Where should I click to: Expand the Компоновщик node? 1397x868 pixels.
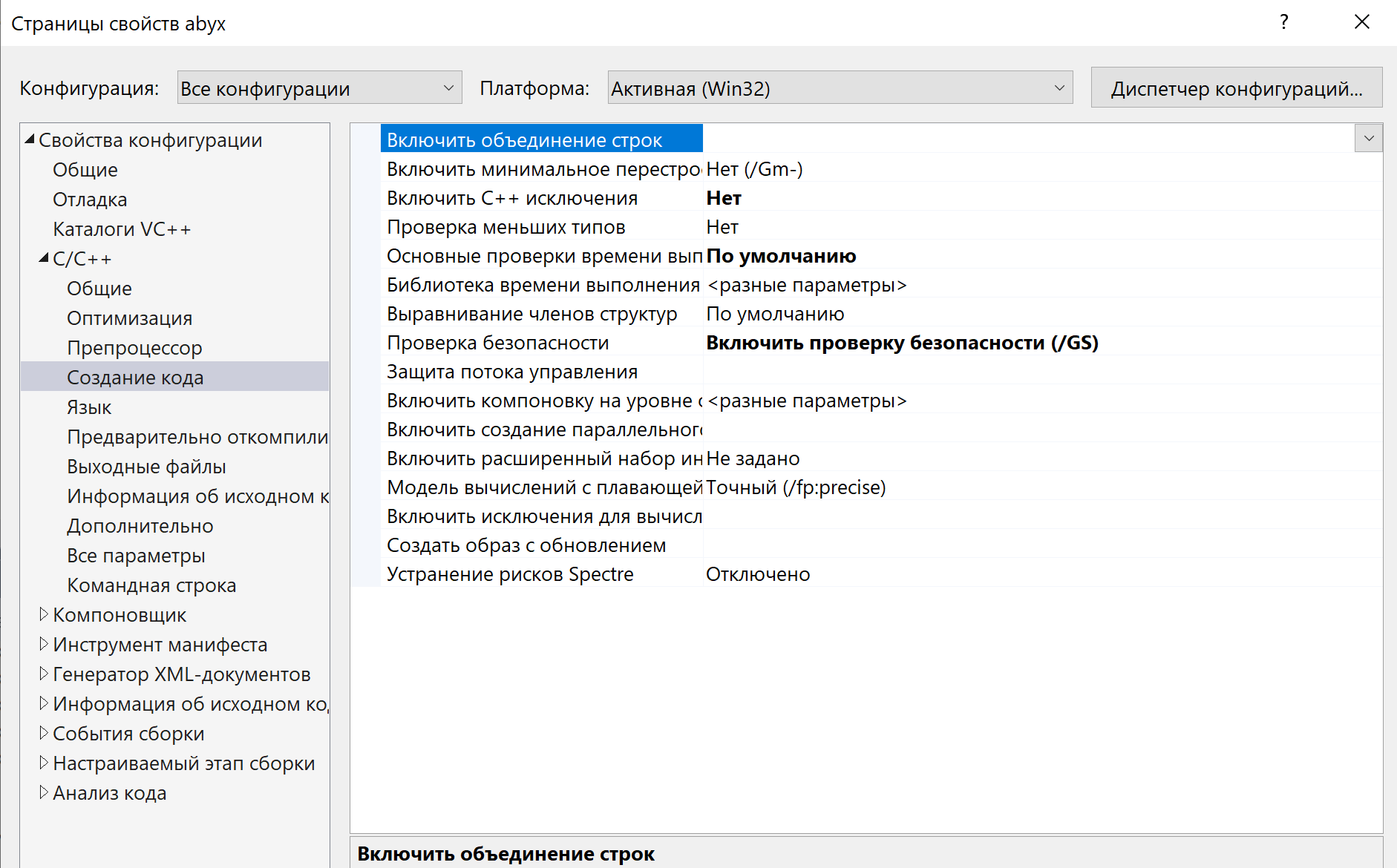pos(44,614)
